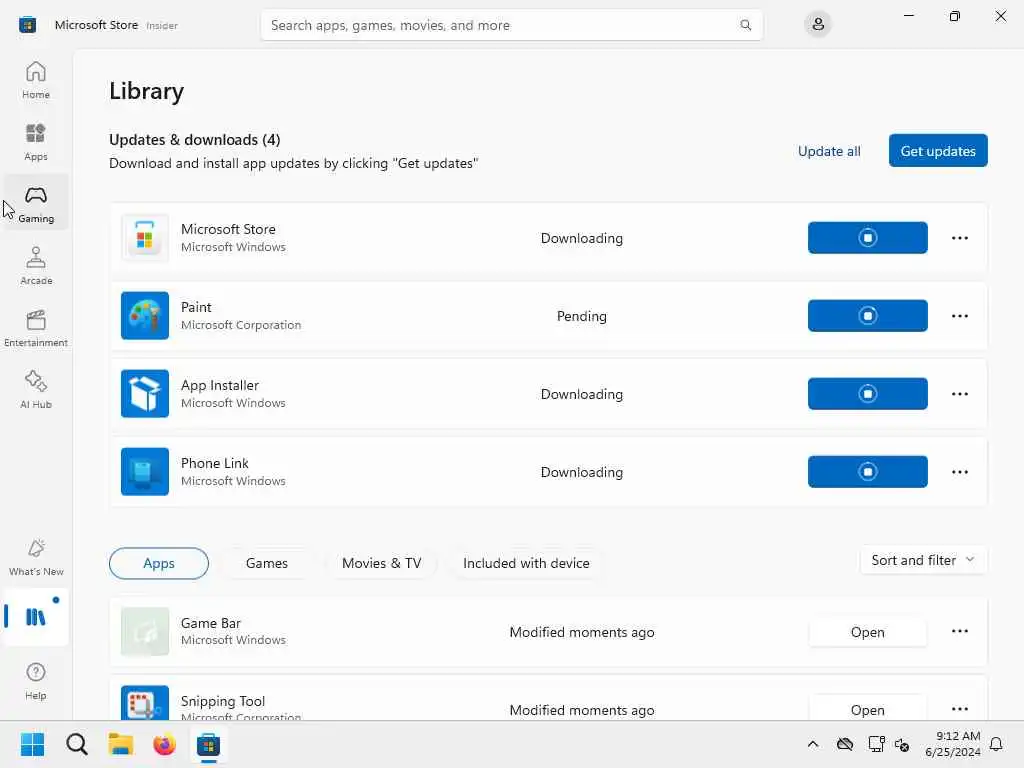Open the Entertainment section
Viewport: 1024px width, 768px height.
(36, 328)
